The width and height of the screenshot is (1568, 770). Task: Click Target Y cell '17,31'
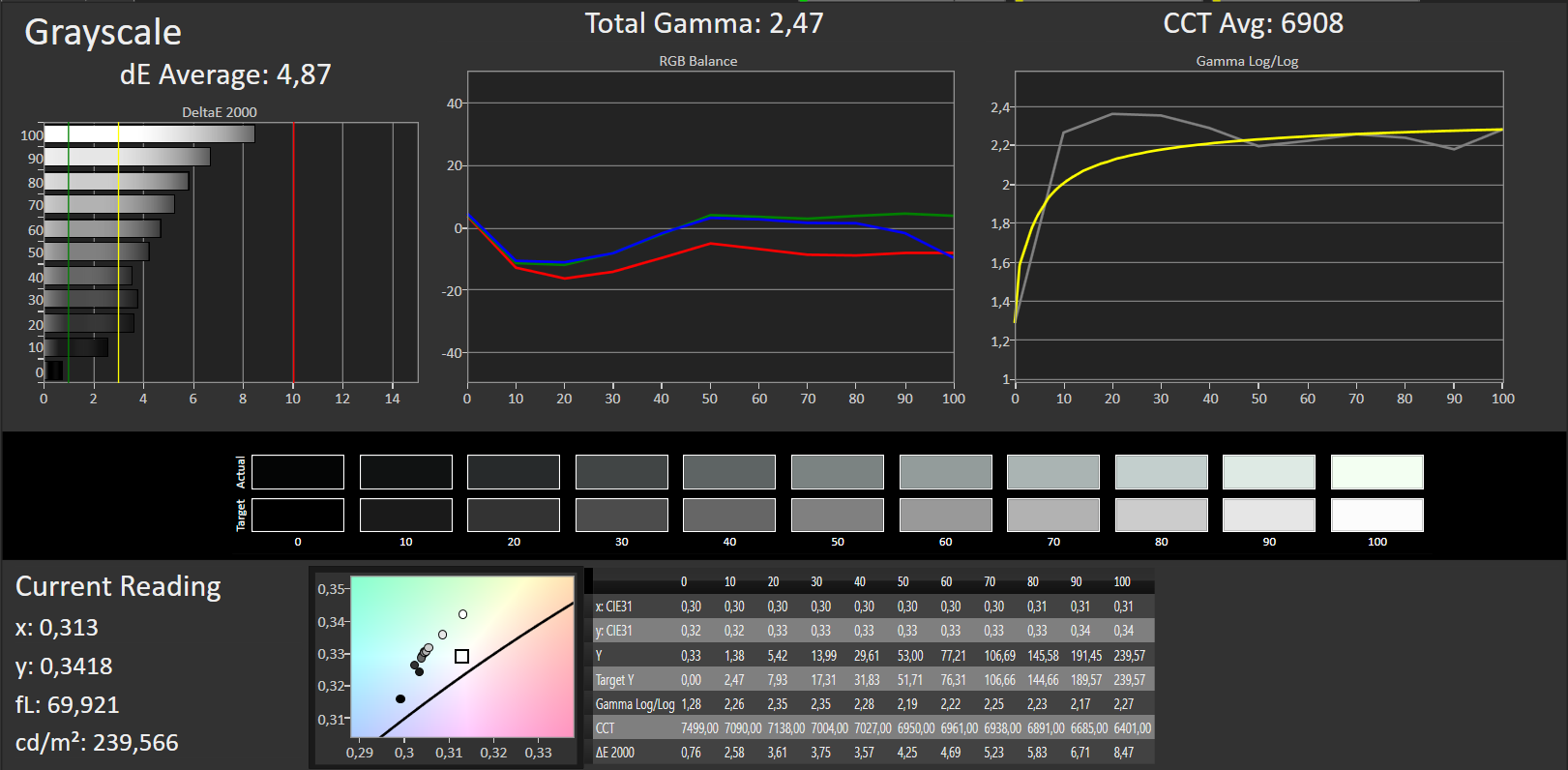coord(823,680)
